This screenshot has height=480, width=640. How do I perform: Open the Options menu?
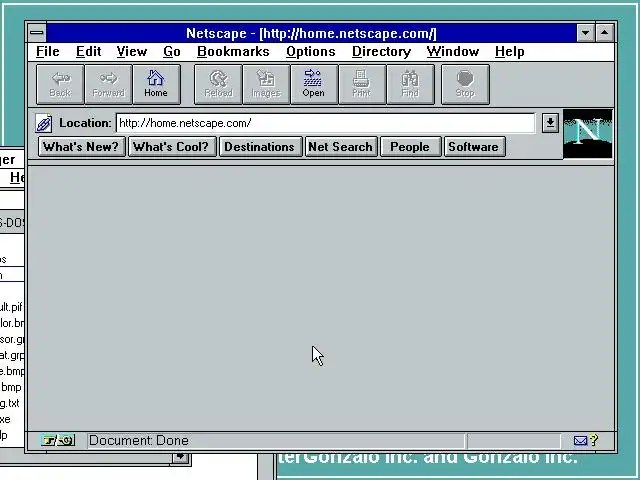[311, 51]
